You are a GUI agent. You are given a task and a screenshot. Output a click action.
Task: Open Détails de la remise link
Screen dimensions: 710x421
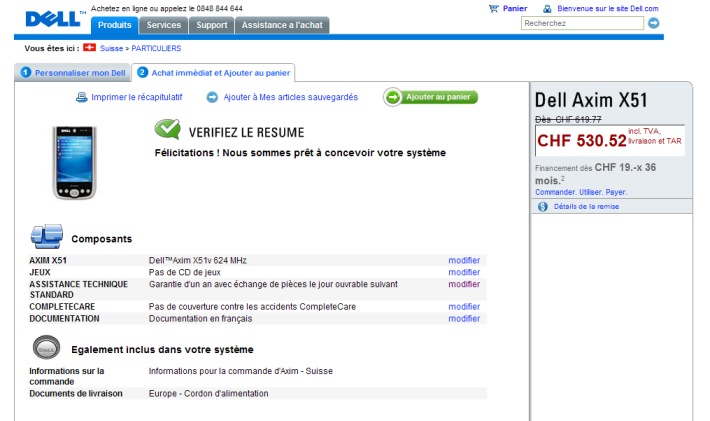tap(586, 206)
